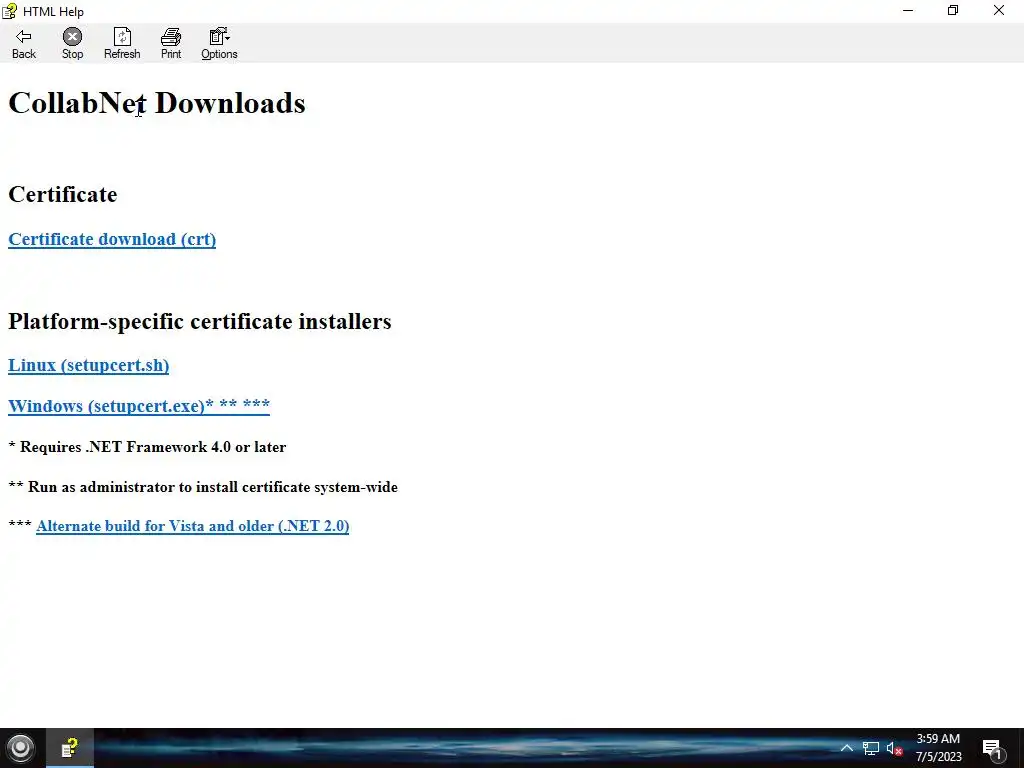Open the Options dropdown menu
1024x768 pixels.
point(219,44)
